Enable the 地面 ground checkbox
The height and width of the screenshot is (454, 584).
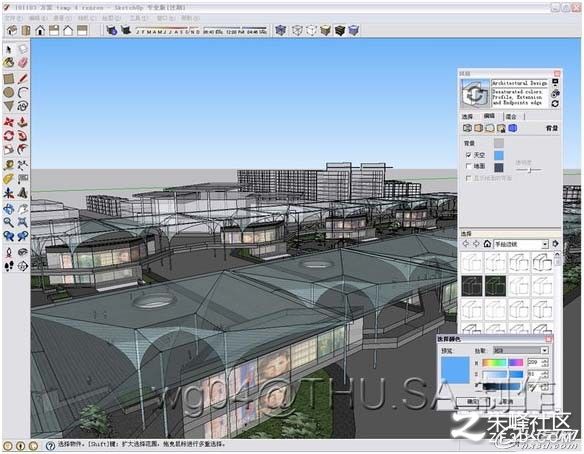tap(469, 166)
